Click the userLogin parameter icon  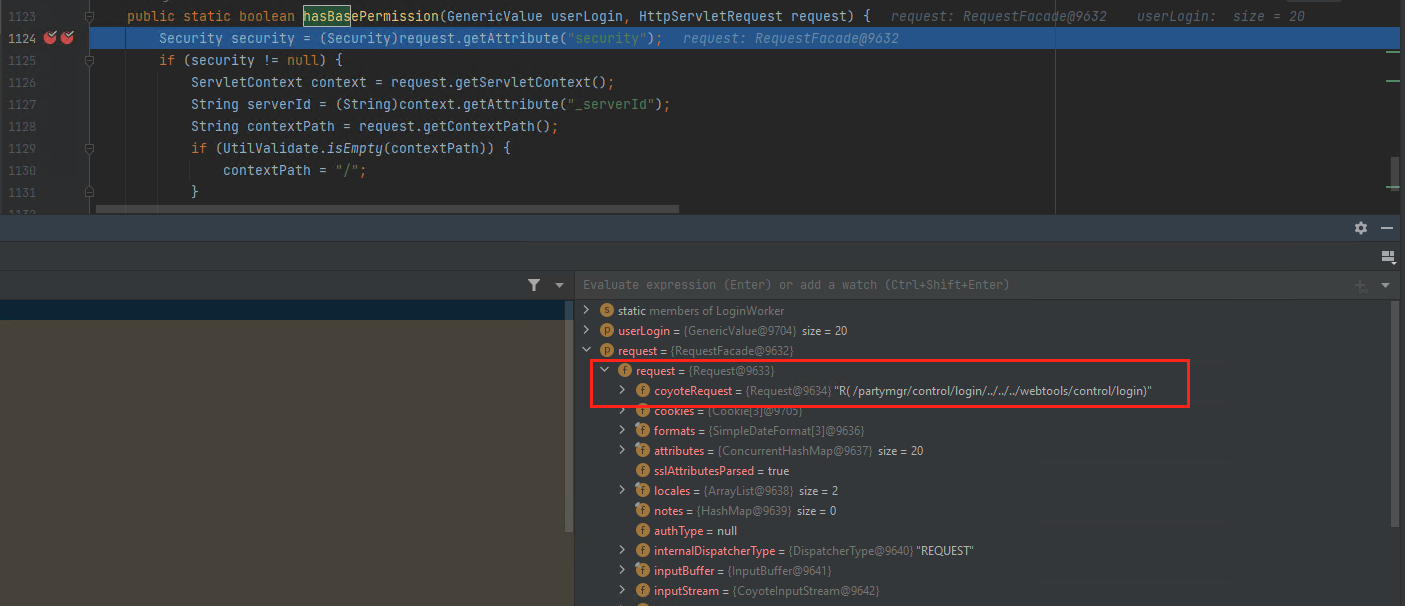tap(606, 331)
